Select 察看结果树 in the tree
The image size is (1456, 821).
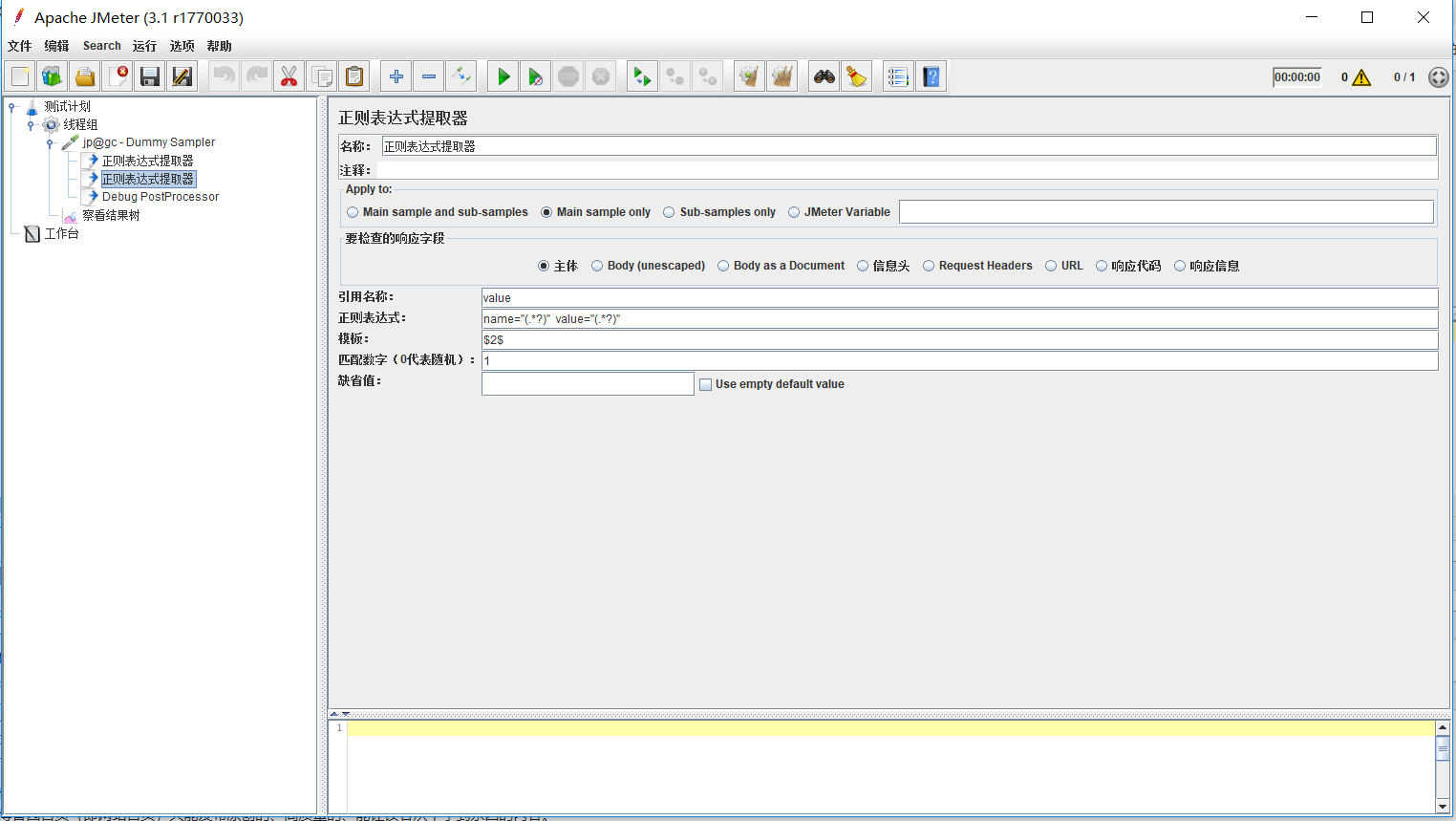(x=111, y=215)
